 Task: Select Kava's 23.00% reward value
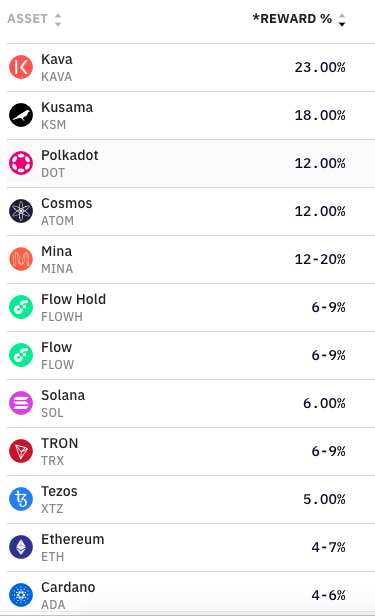click(x=320, y=68)
